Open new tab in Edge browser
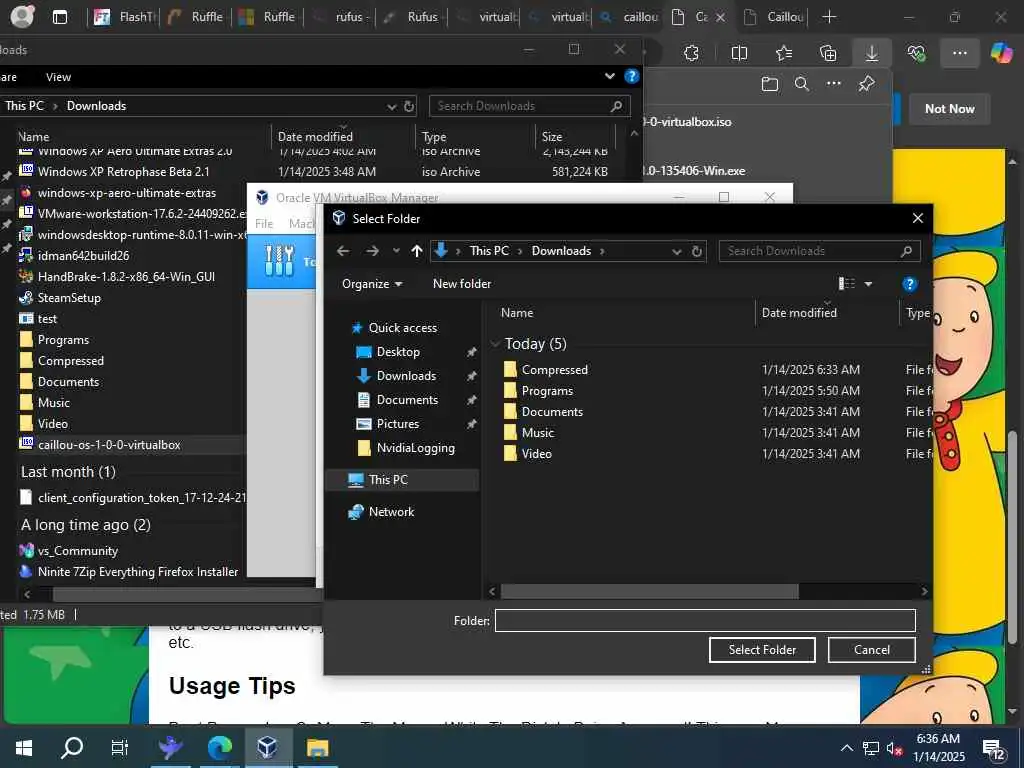Screen dimensions: 1024x768 (x=829, y=17)
